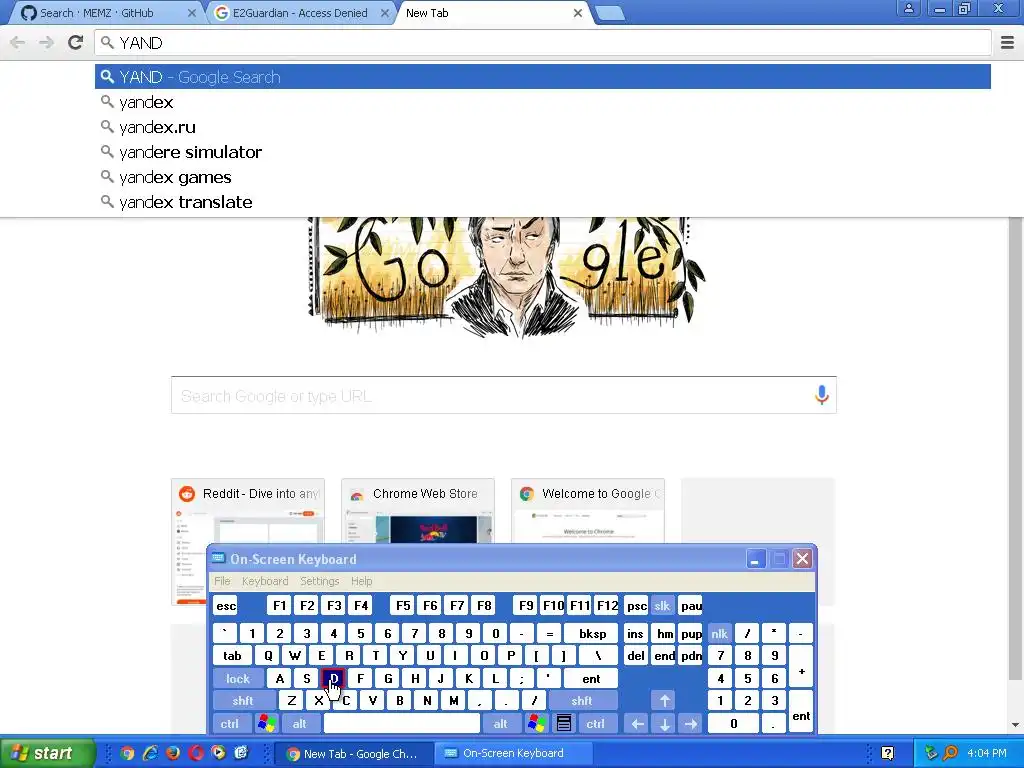Open the Windows start menu
Image resolution: width=1024 pixels, height=768 pixels.
(x=47, y=753)
